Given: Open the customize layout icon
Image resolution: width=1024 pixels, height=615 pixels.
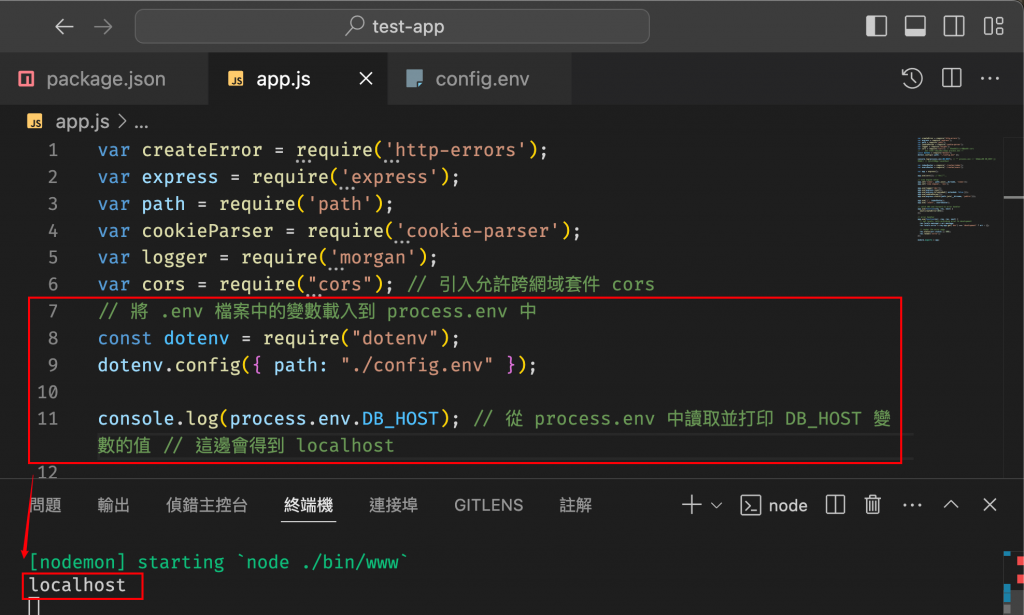Looking at the screenshot, I should pos(993,26).
